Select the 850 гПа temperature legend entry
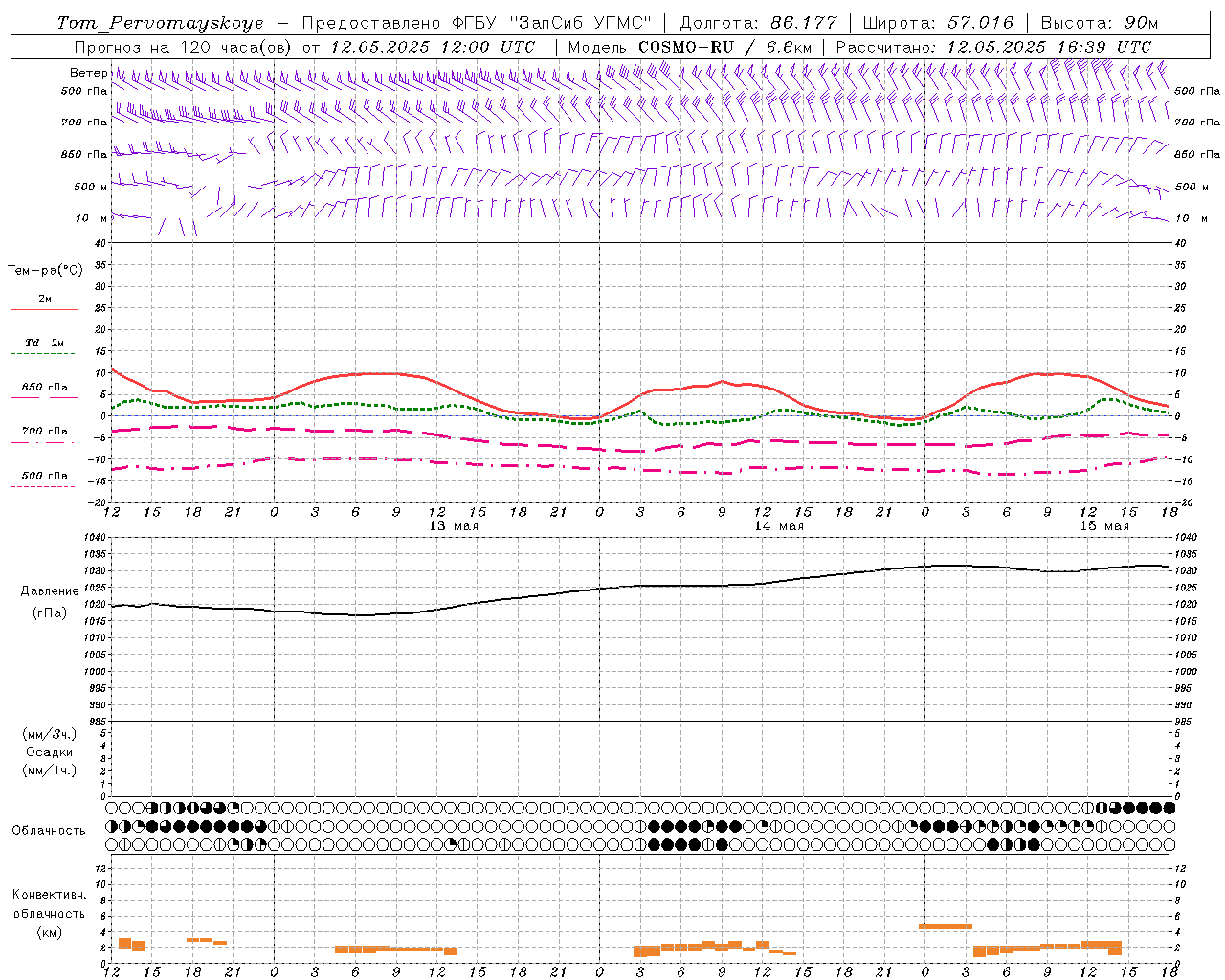Screen dimensions: 1225x980 coord(44,390)
